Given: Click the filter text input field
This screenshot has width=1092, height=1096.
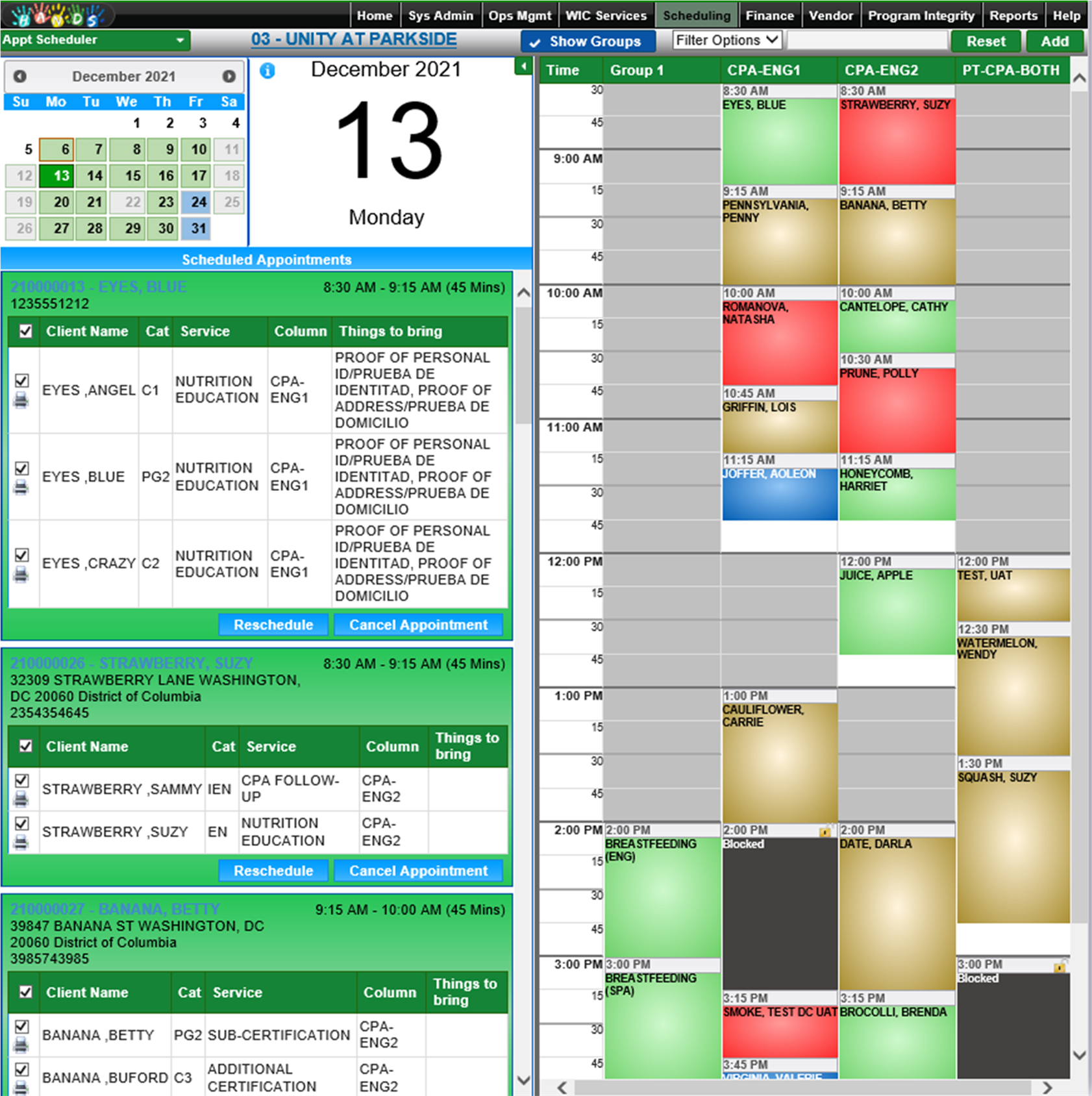Looking at the screenshot, I should (x=867, y=41).
